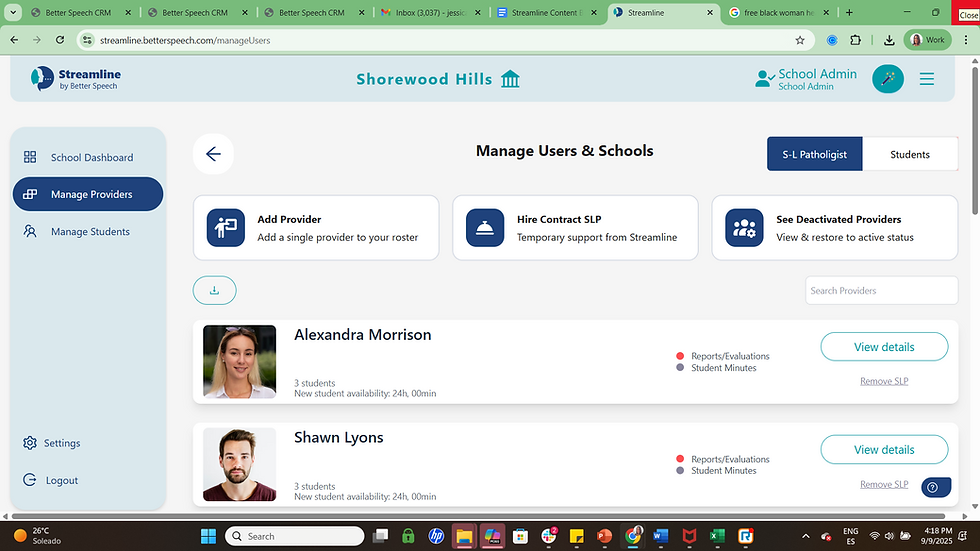This screenshot has width=980, height=551.
Task: Open the help question mark button
Action: pos(936,487)
